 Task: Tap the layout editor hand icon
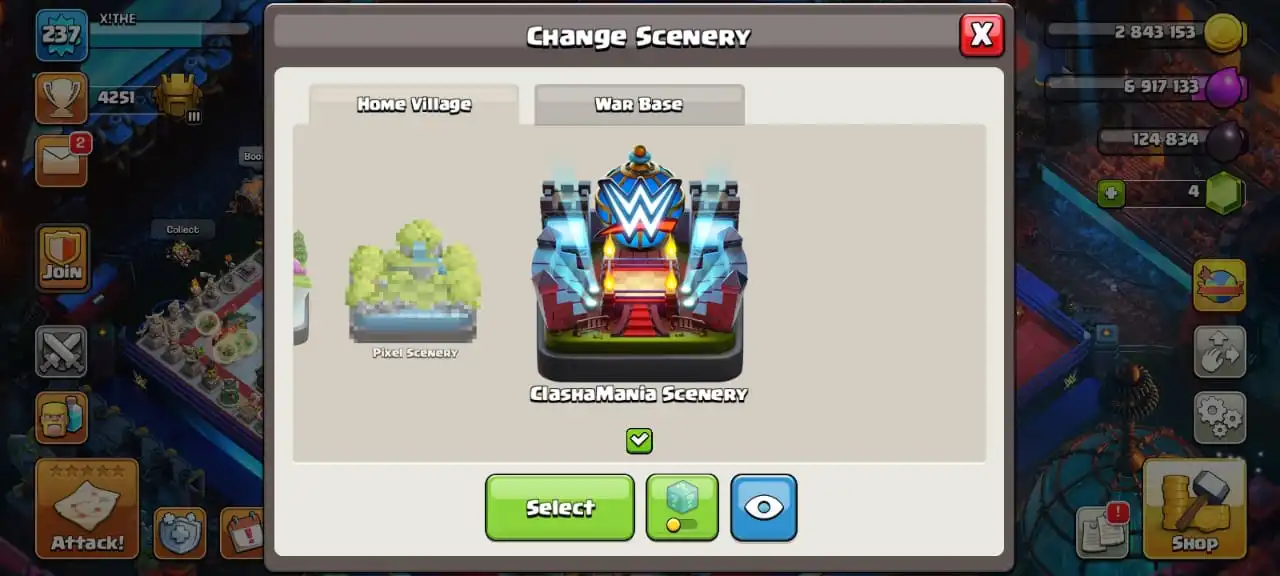[1220, 352]
